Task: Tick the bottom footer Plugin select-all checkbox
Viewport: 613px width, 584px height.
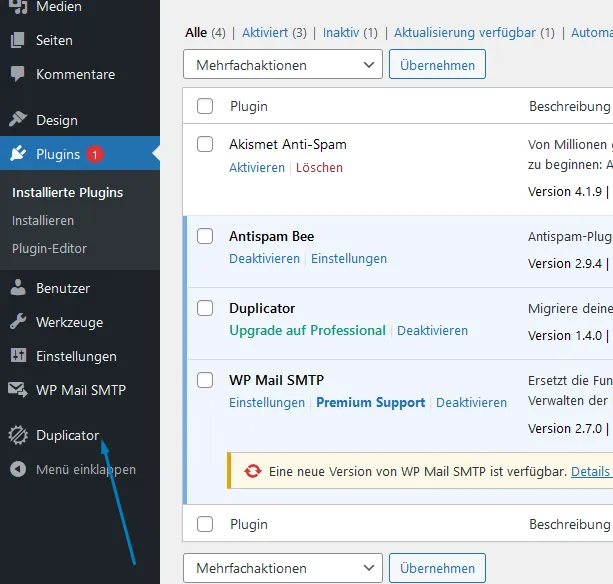Action: pyautogui.click(x=205, y=524)
